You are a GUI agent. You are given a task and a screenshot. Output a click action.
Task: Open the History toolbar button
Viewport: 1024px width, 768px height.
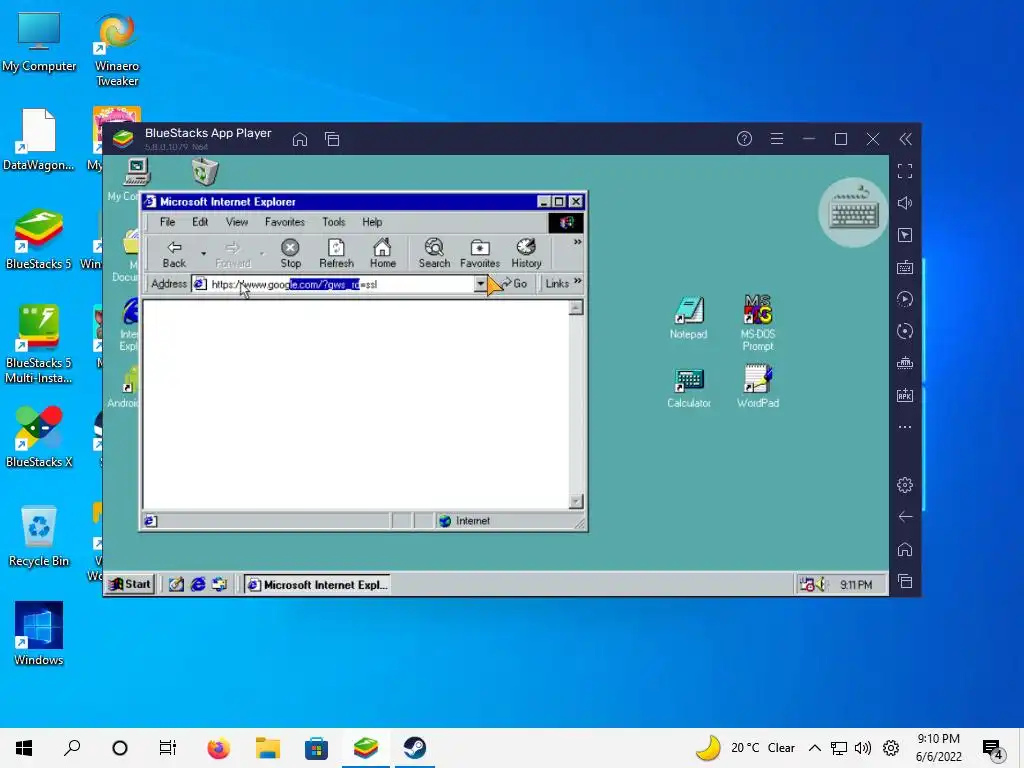pos(526,253)
